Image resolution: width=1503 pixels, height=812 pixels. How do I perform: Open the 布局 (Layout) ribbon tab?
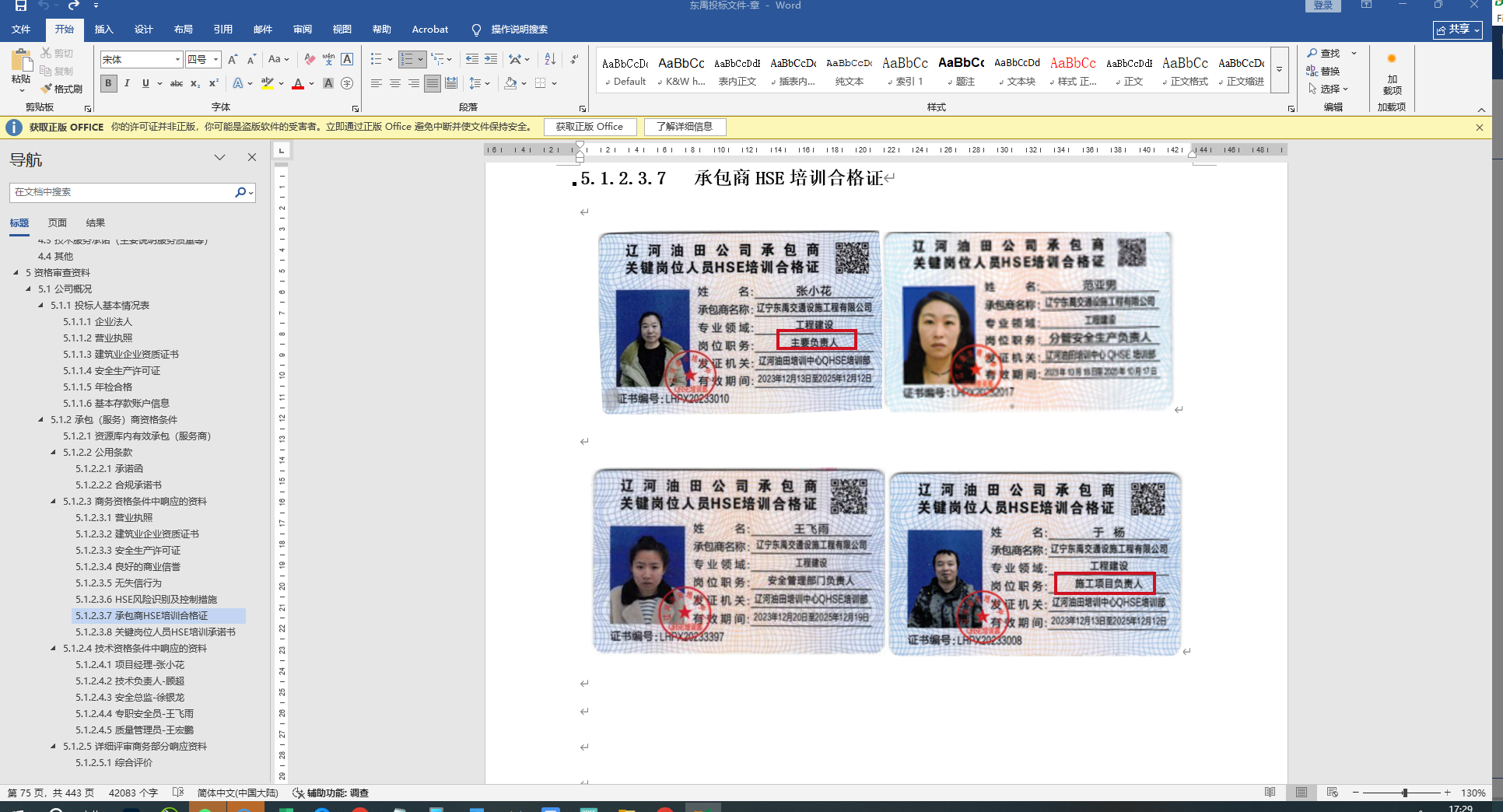[x=184, y=30]
